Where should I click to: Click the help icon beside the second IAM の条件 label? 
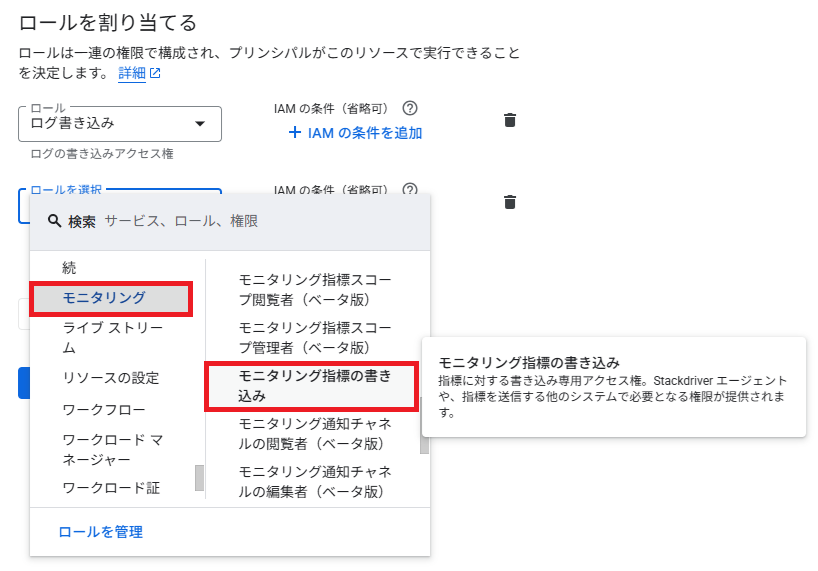point(409,189)
